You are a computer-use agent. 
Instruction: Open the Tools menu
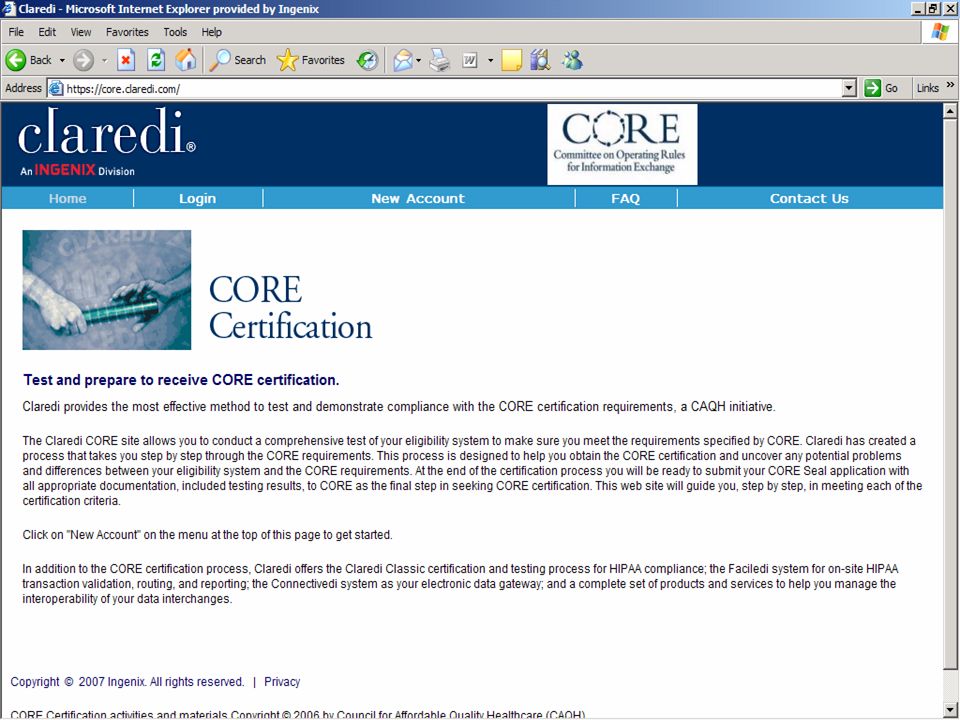175,32
